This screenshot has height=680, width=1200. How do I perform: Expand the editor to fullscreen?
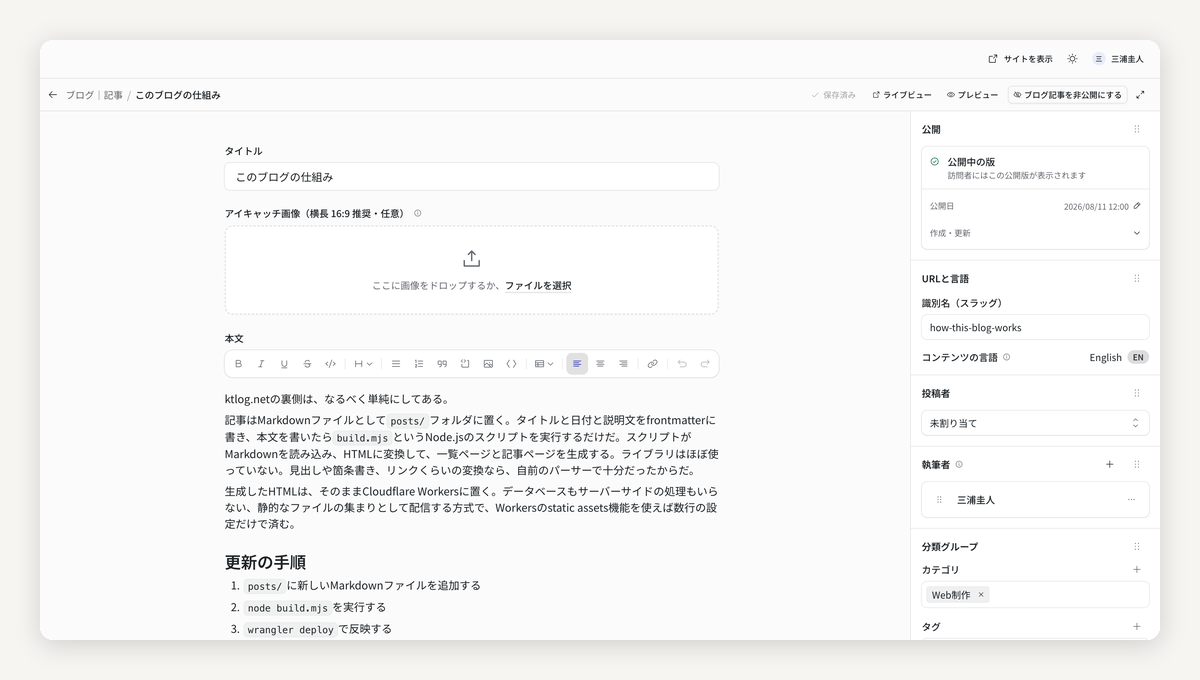[x=1140, y=95]
